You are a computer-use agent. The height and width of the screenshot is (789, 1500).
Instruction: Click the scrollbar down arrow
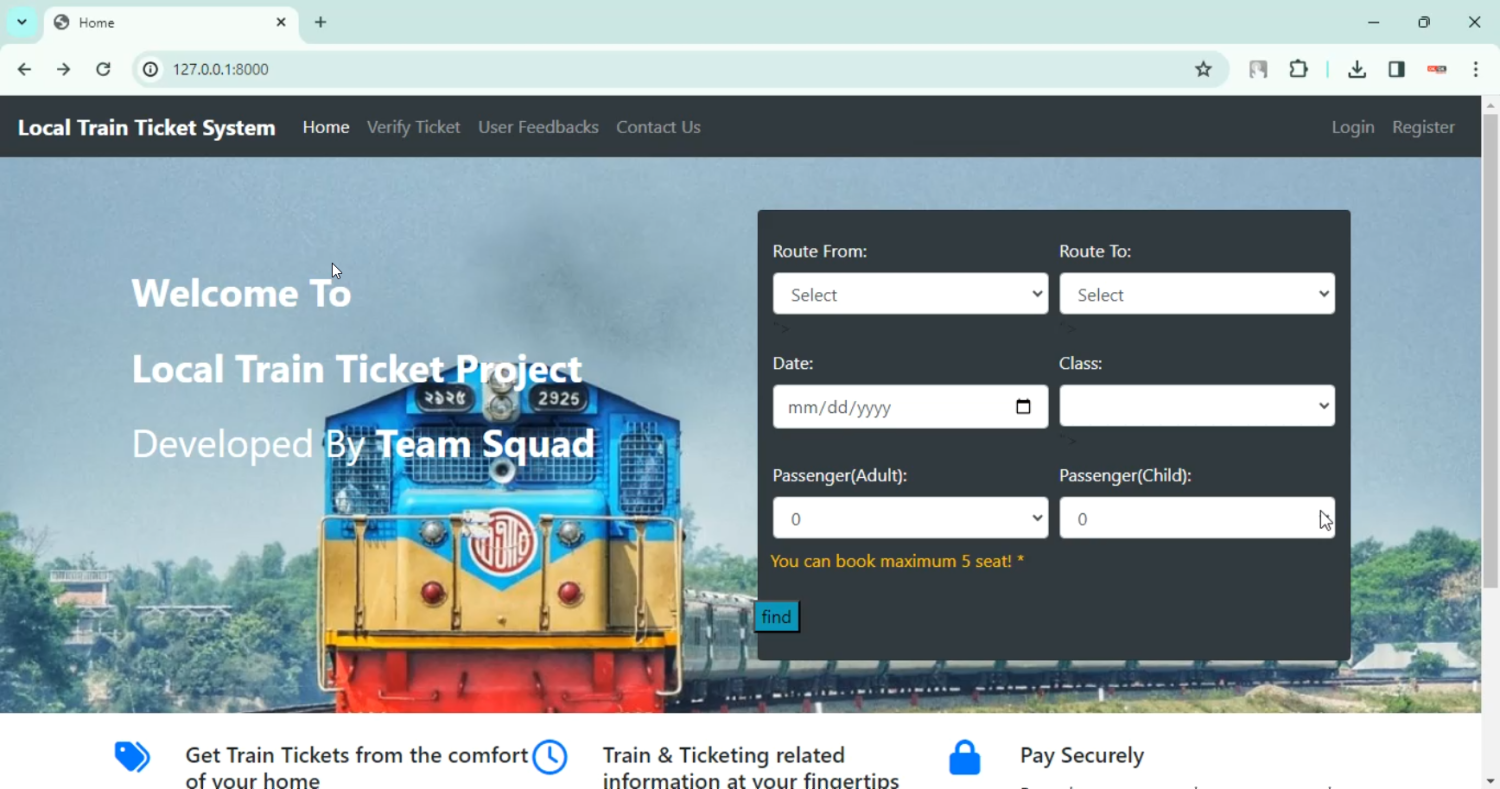[x=1490, y=780]
